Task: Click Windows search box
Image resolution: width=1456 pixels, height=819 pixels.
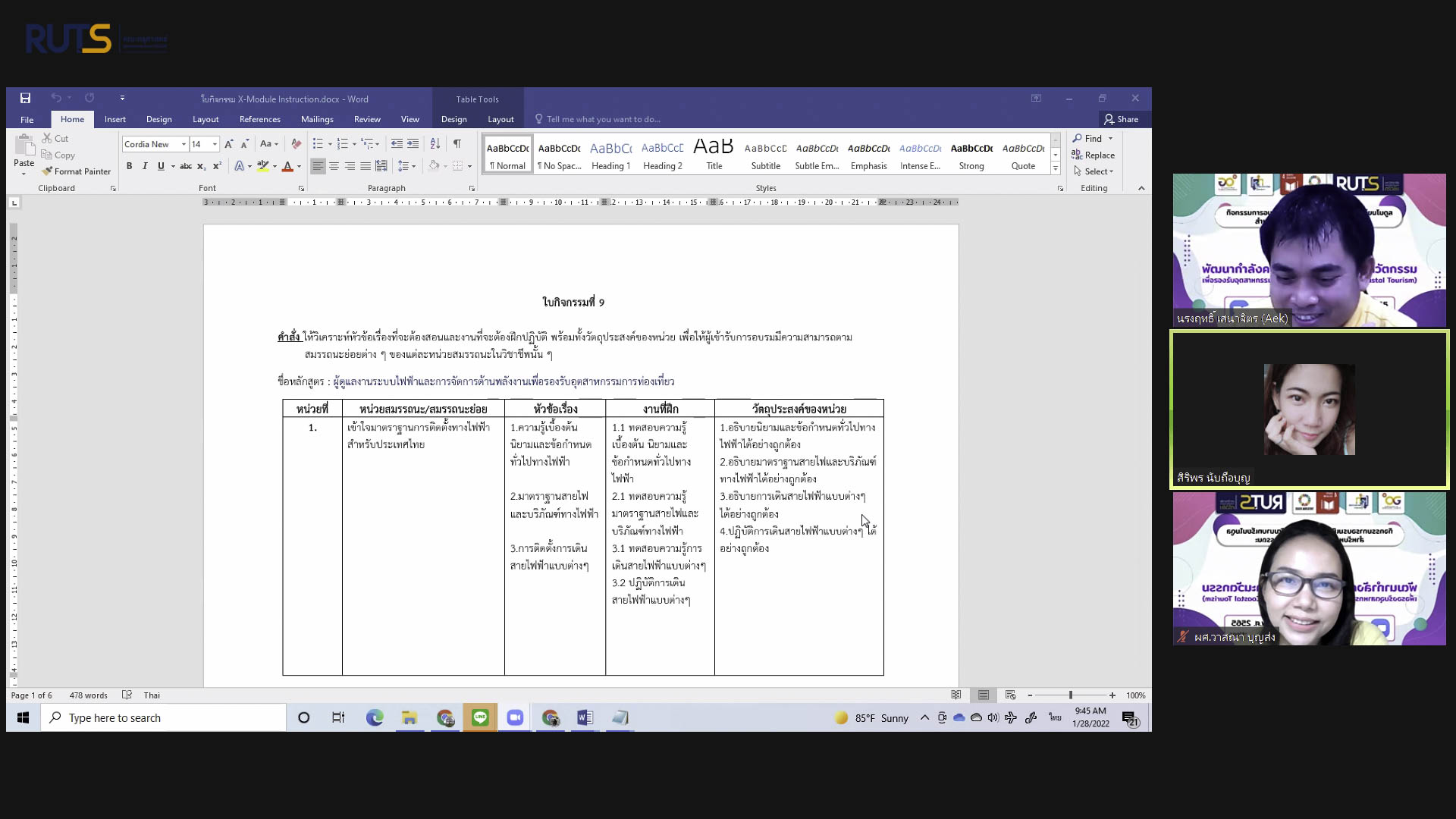Action: pos(163,717)
